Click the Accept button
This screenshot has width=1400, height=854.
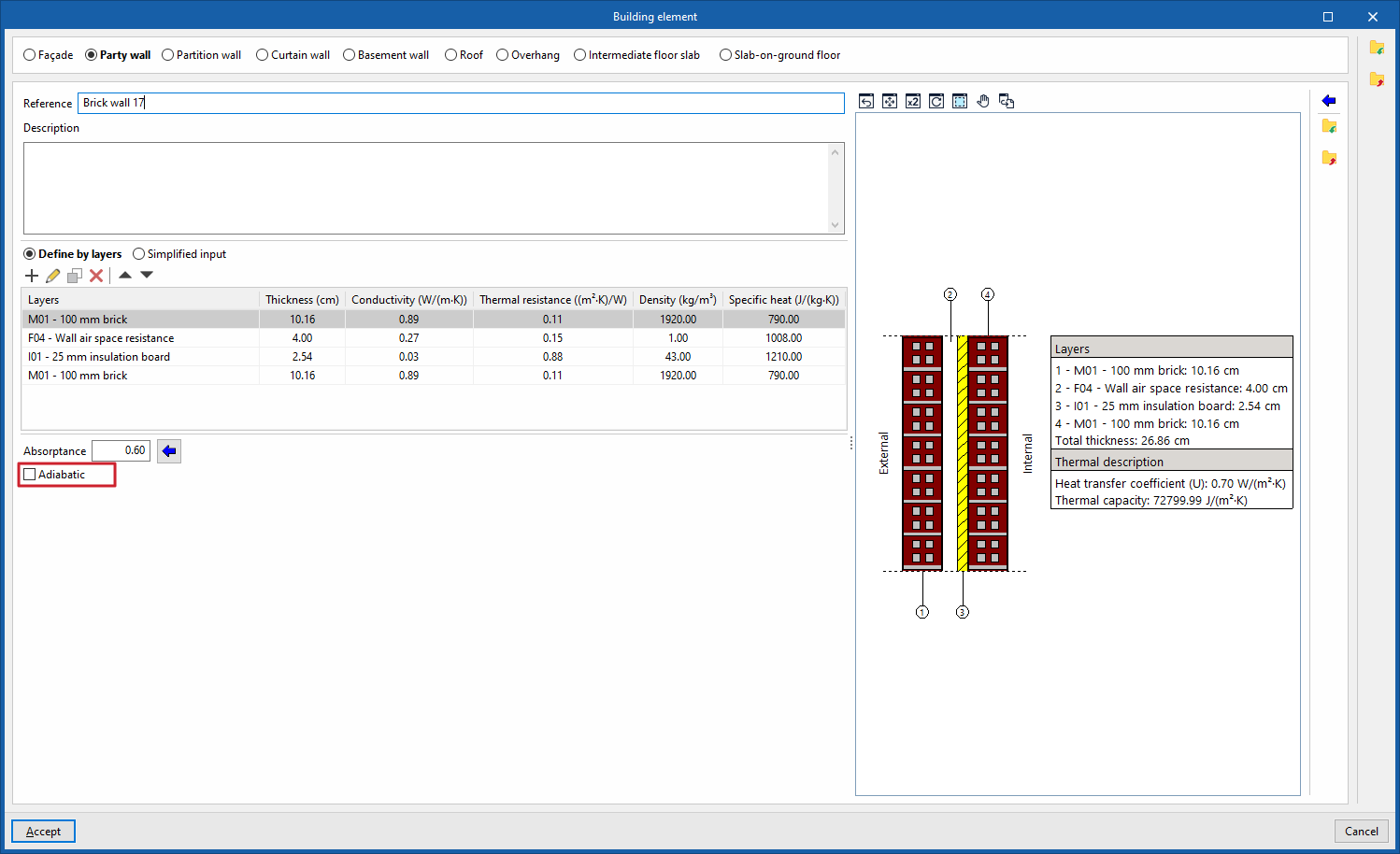[43, 832]
